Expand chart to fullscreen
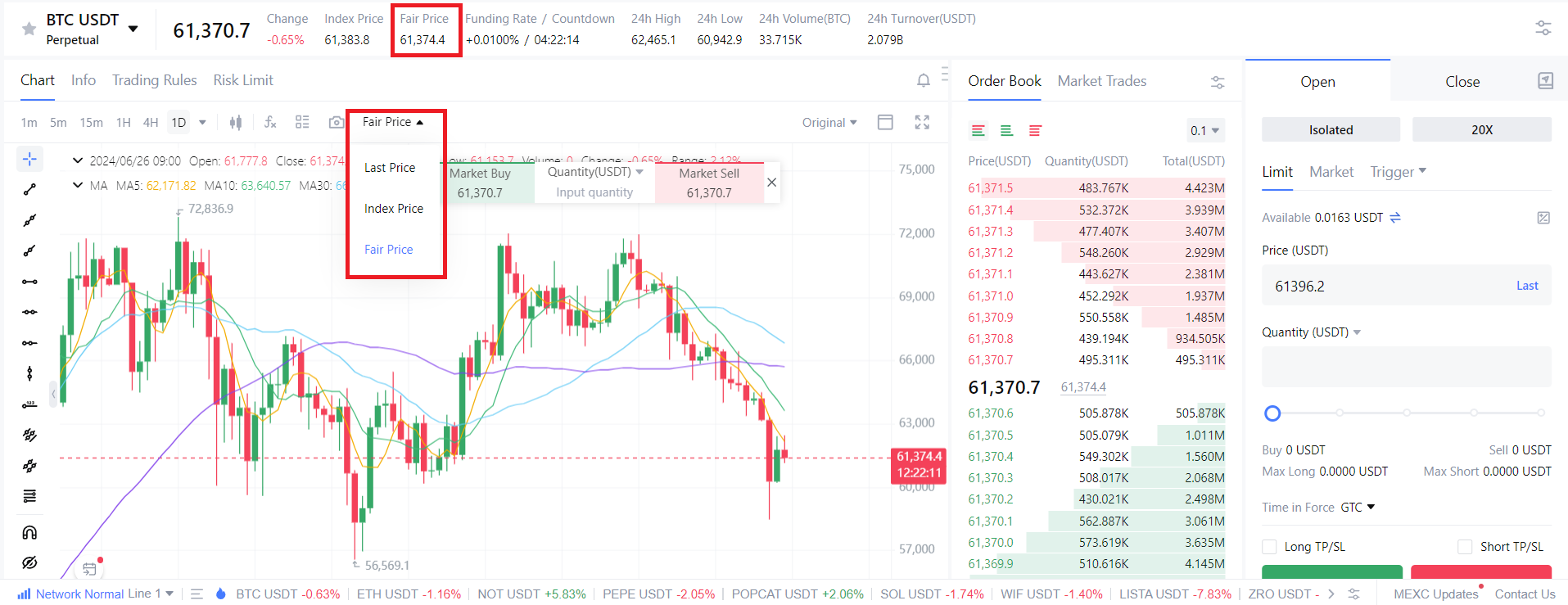 click(x=922, y=122)
